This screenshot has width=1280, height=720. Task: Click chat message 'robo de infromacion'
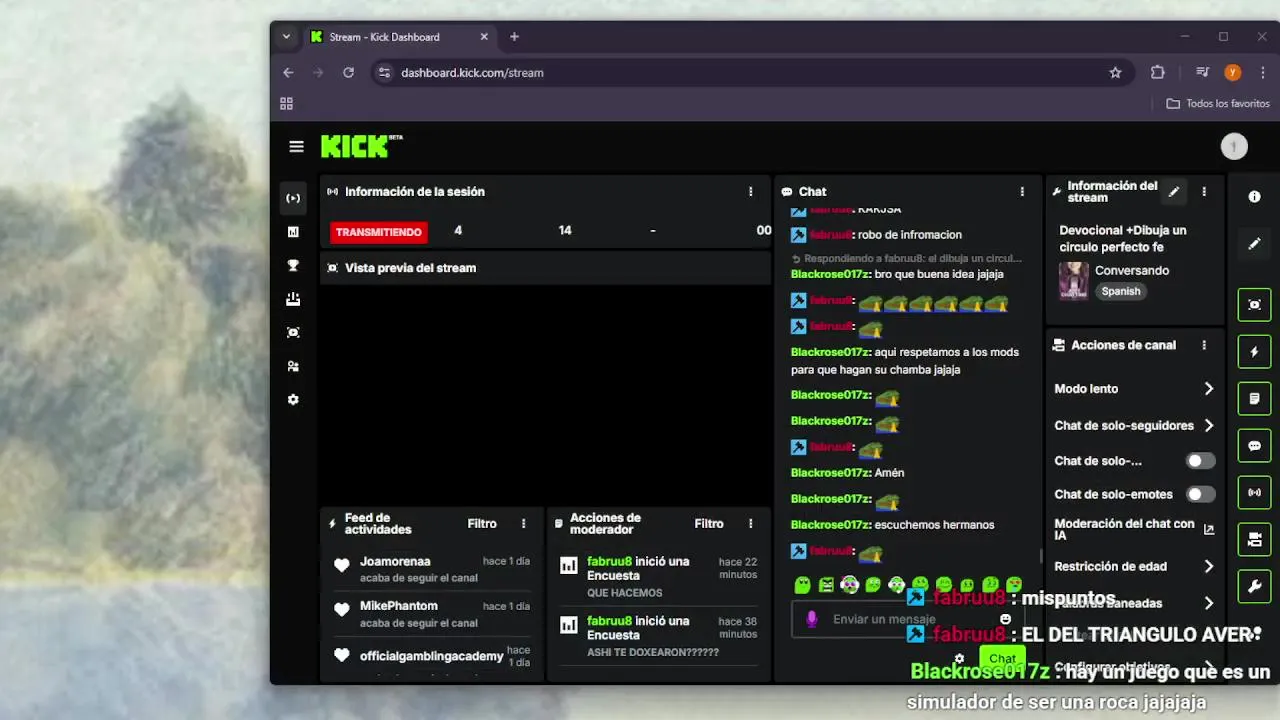[x=910, y=235]
